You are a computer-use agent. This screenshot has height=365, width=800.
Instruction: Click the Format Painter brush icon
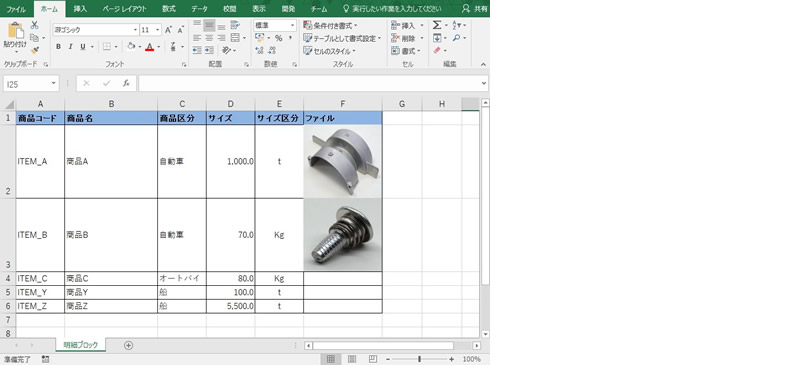(35, 50)
